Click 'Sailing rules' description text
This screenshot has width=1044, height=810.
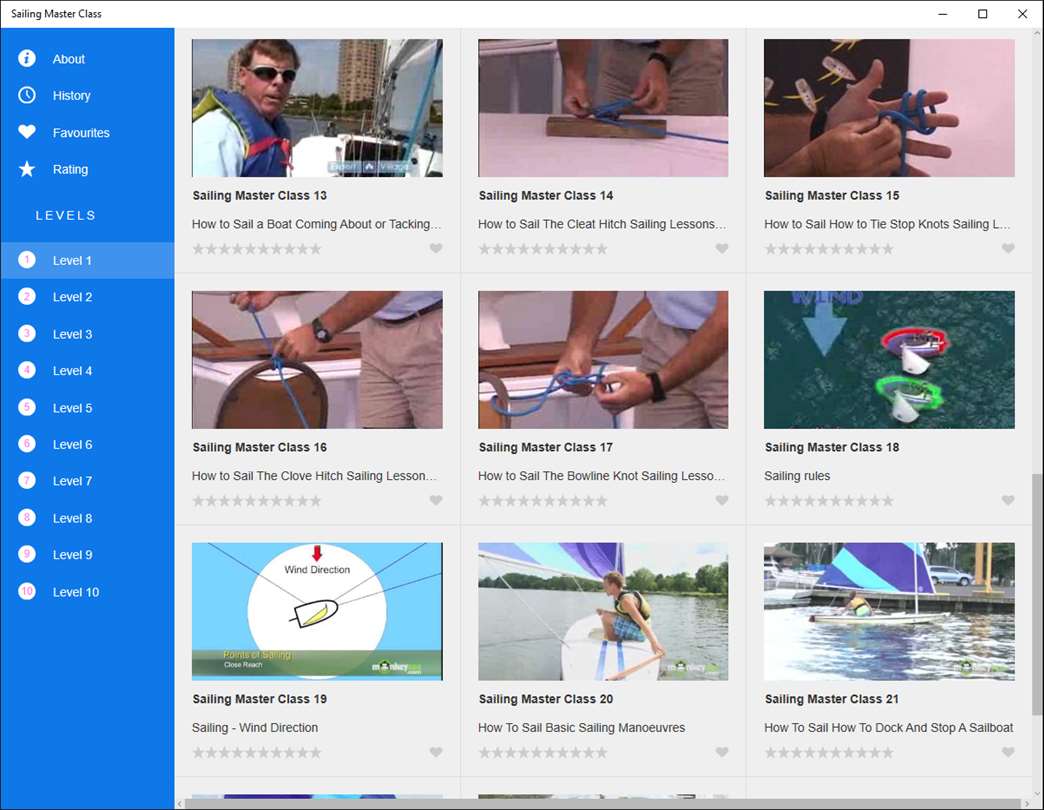click(x=797, y=476)
